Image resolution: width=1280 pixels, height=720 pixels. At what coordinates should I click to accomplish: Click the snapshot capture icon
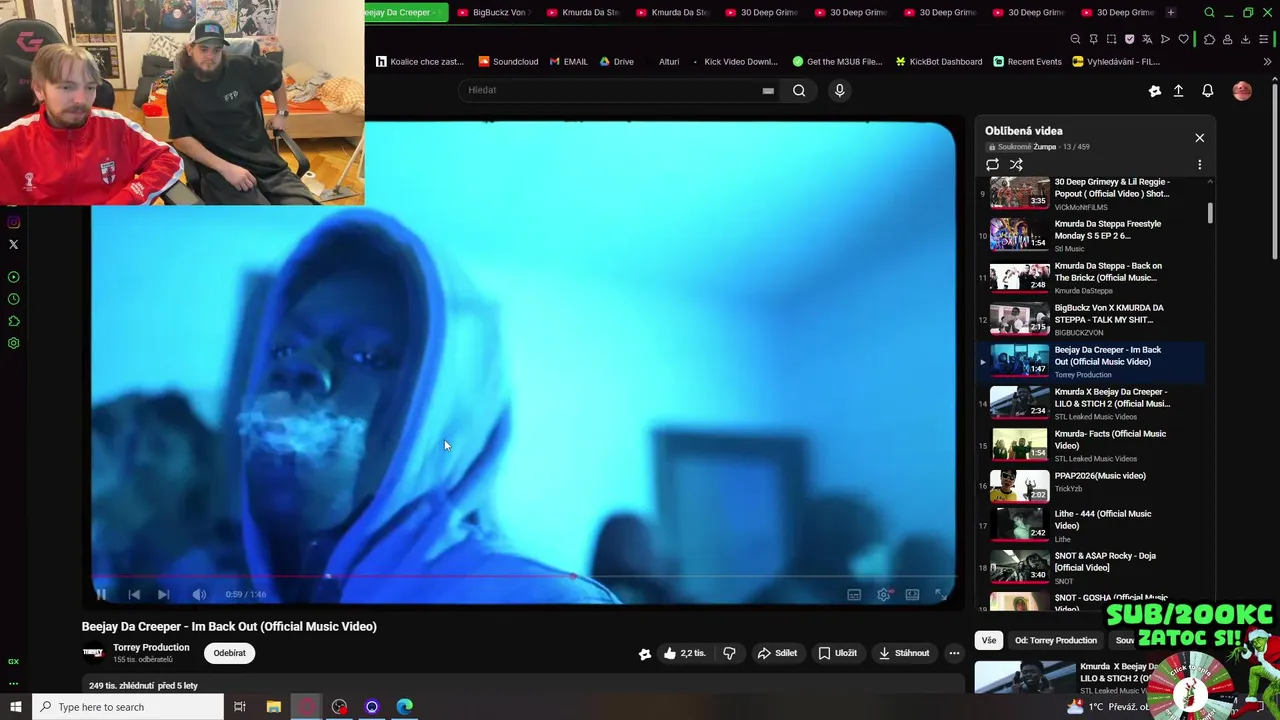tap(1111, 39)
